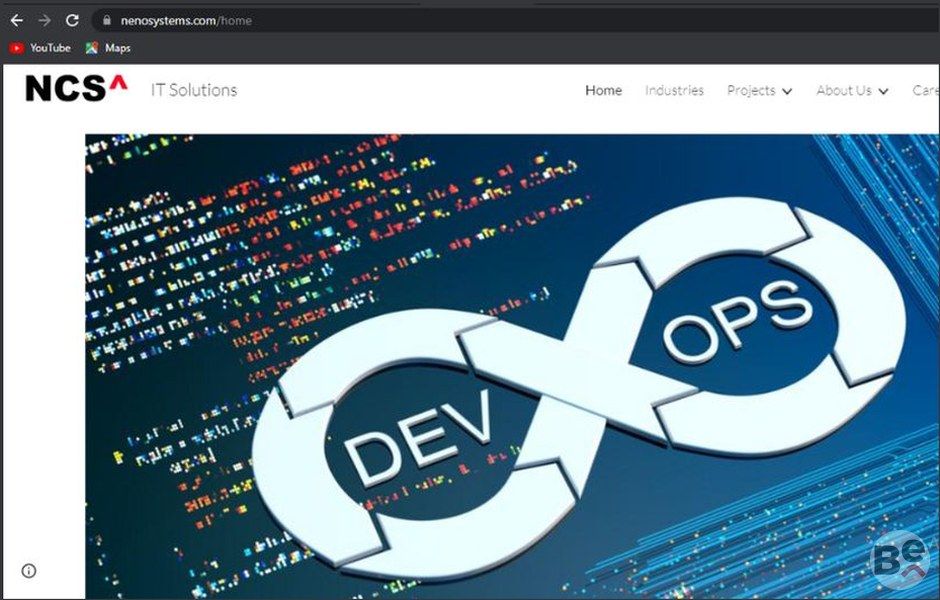
Task: Go to the Home nav item
Action: [x=603, y=91]
